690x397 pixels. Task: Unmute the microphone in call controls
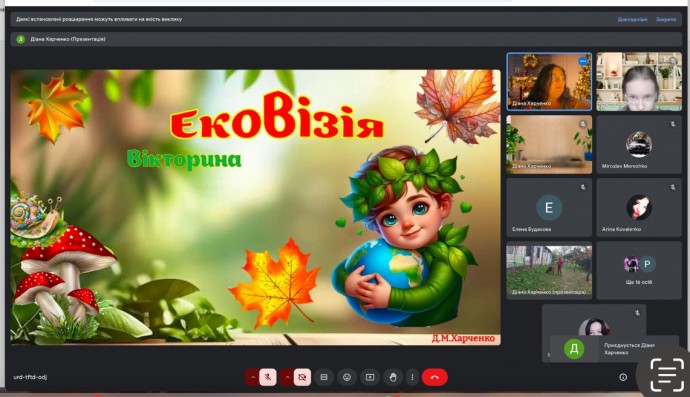click(268, 377)
